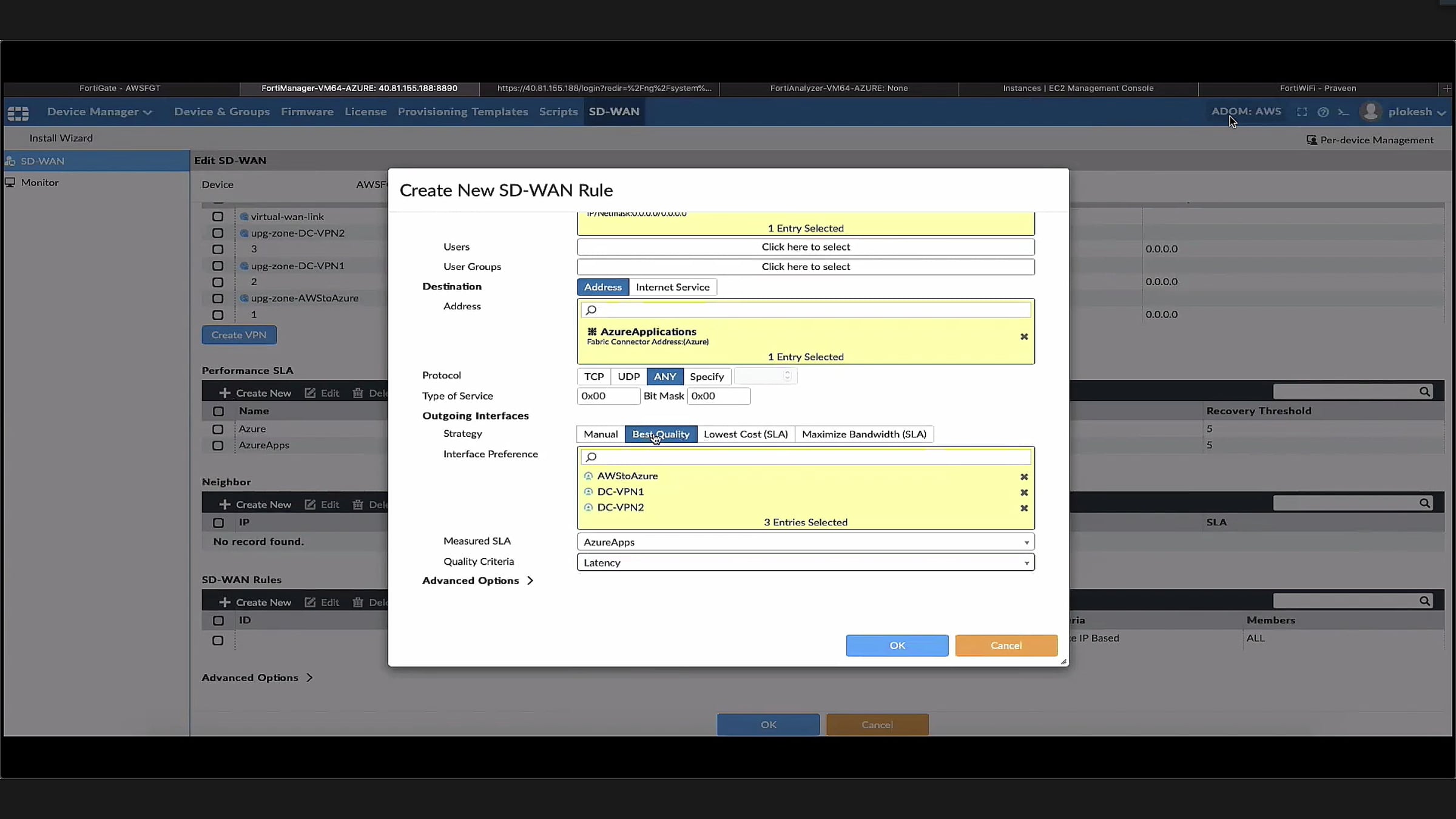Toggle the full screen icon
Viewport: 1456px width, 819px height.
click(x=1302, y=112)
